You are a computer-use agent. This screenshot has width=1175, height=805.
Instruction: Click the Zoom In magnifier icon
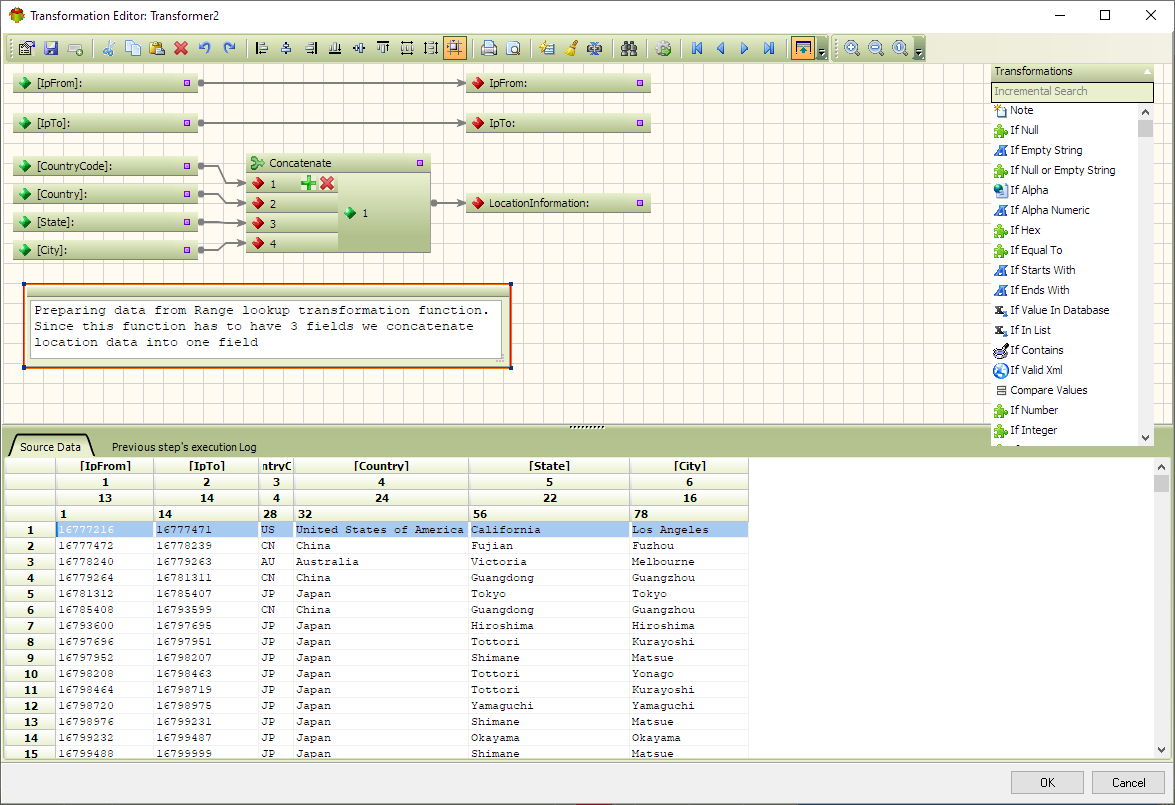[852, 48]
